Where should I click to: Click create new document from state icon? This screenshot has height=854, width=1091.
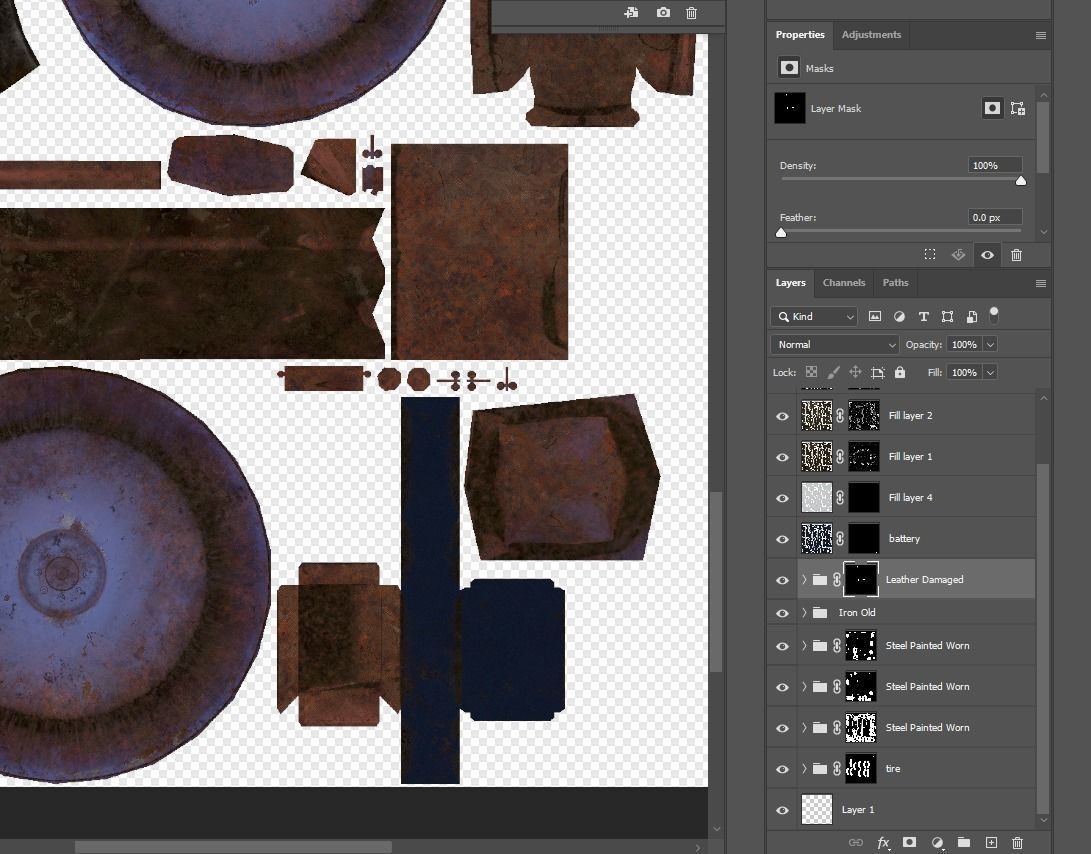631,13
